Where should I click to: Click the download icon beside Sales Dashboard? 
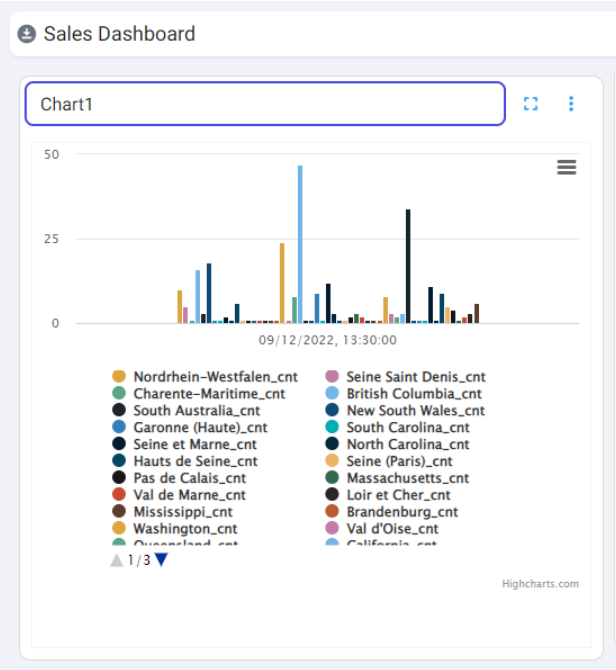click(x=26, y=34)
